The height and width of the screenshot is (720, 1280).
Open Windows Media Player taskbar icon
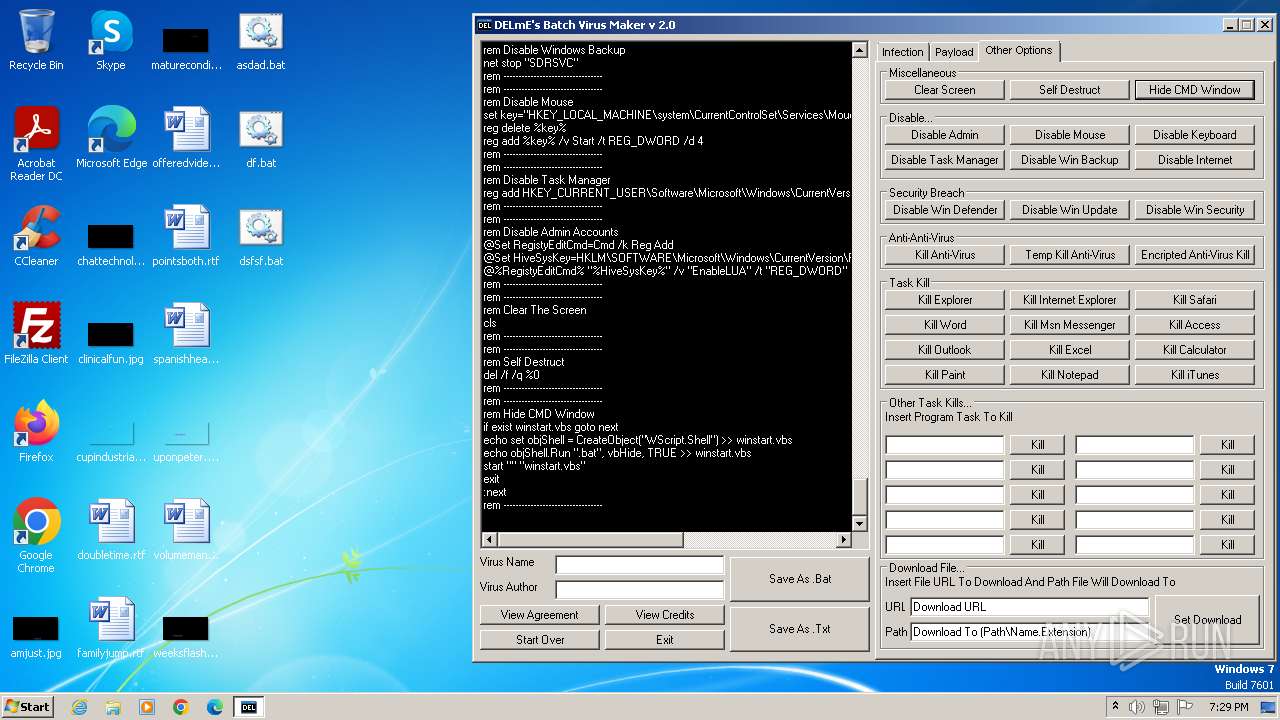[147, 707]
